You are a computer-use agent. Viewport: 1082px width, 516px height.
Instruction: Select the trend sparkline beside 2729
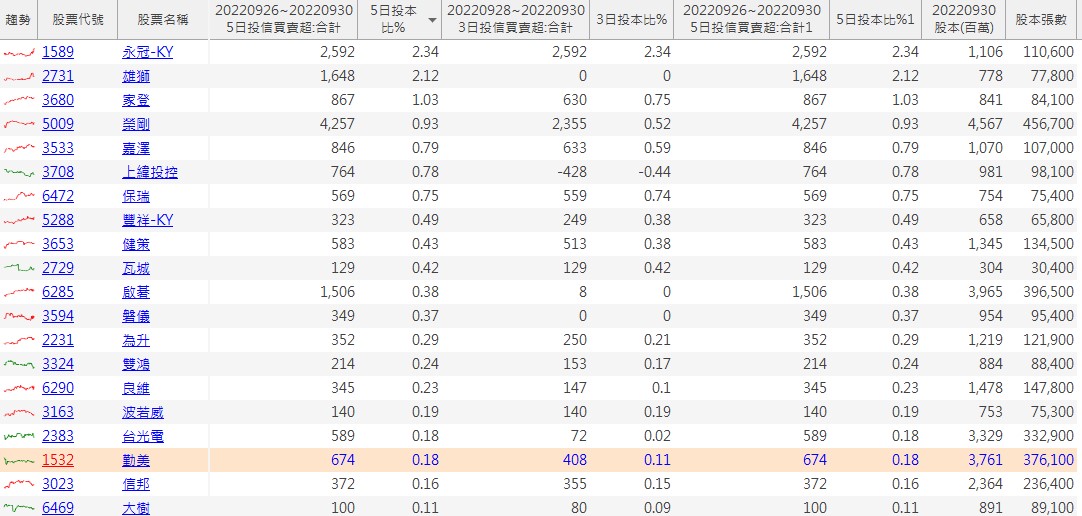coord(19,268)
